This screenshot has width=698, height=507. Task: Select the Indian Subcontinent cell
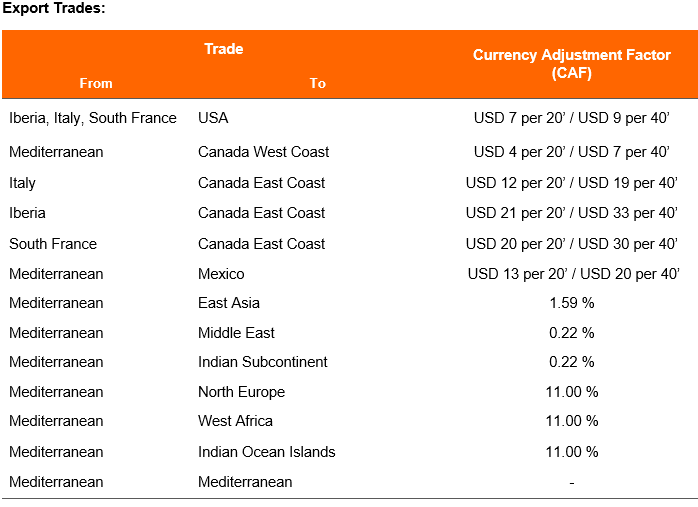tap(263, 362)
